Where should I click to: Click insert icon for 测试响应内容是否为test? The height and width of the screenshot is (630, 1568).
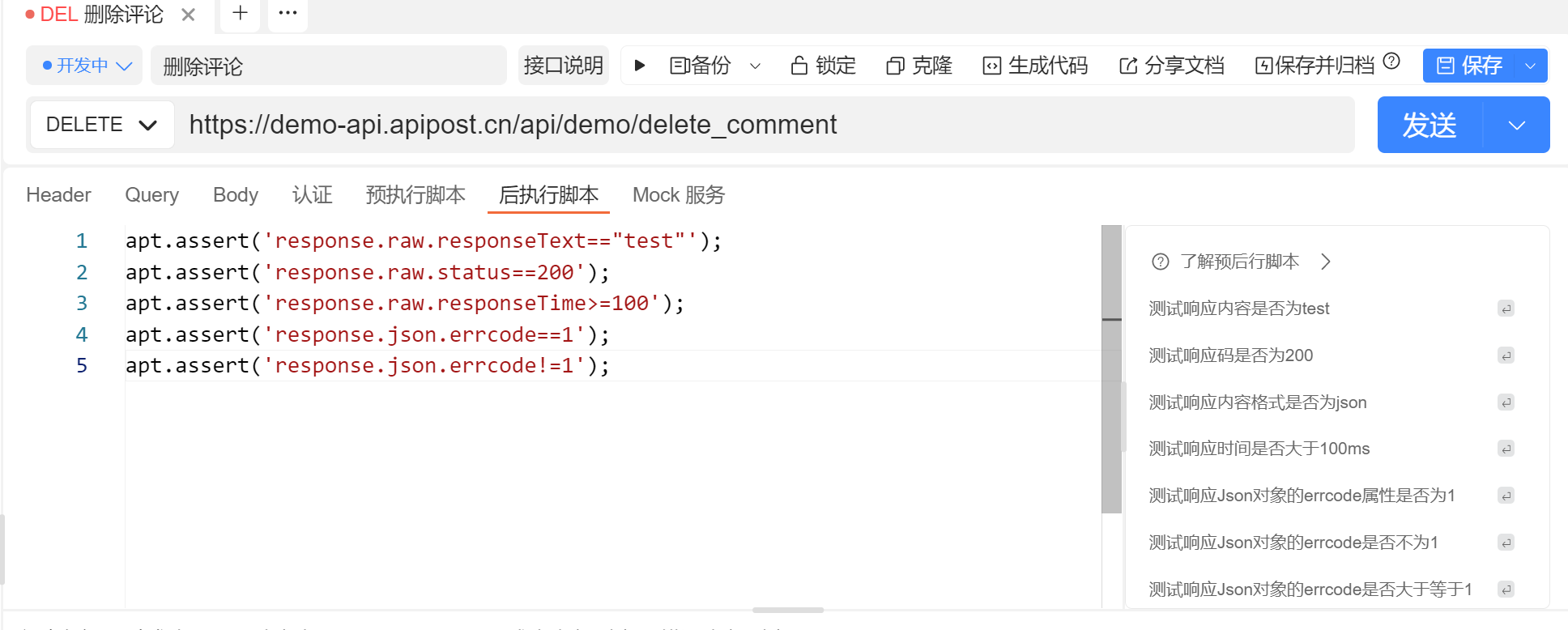click(x=1506, y=309)
